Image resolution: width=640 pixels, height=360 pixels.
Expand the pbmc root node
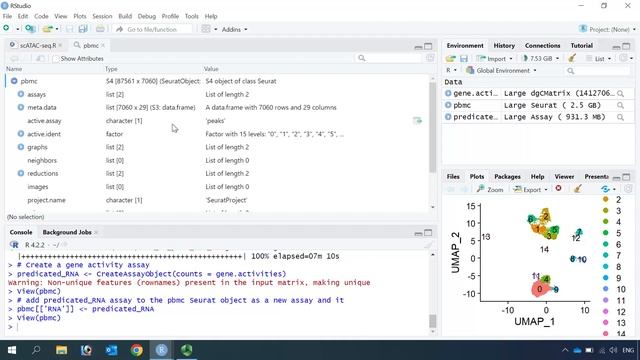click(x=14, y=81)
